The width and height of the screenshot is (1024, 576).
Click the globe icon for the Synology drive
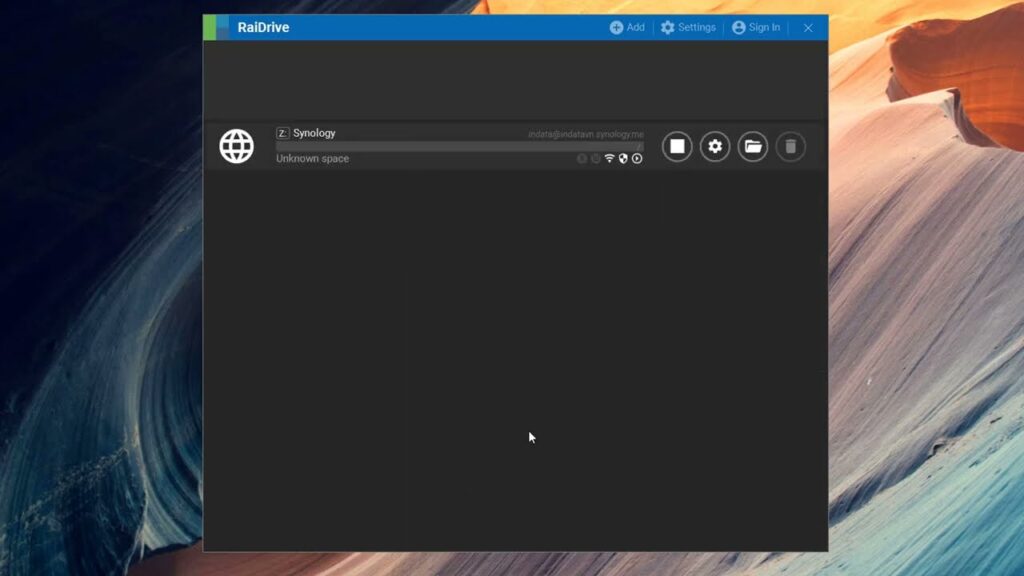tap(236, 146)
